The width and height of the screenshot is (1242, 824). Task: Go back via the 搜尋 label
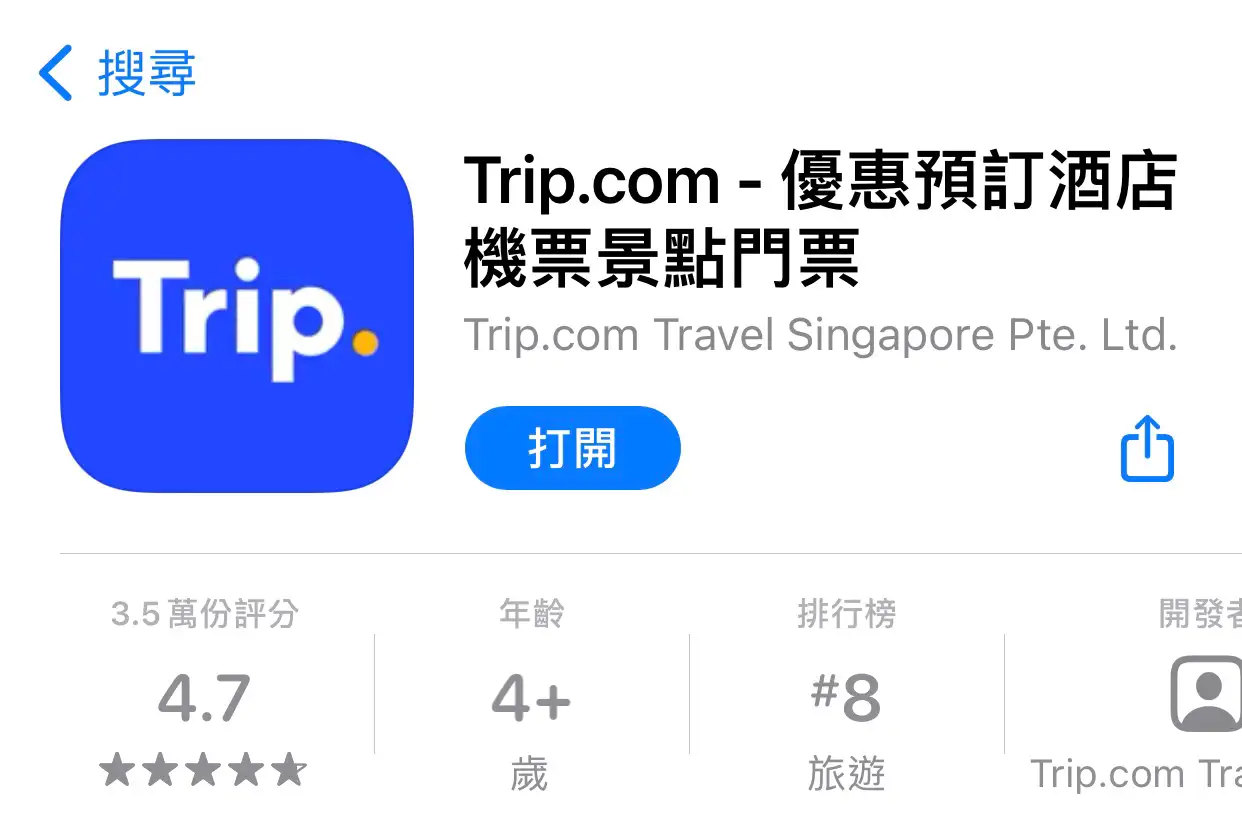pos(147,73)
